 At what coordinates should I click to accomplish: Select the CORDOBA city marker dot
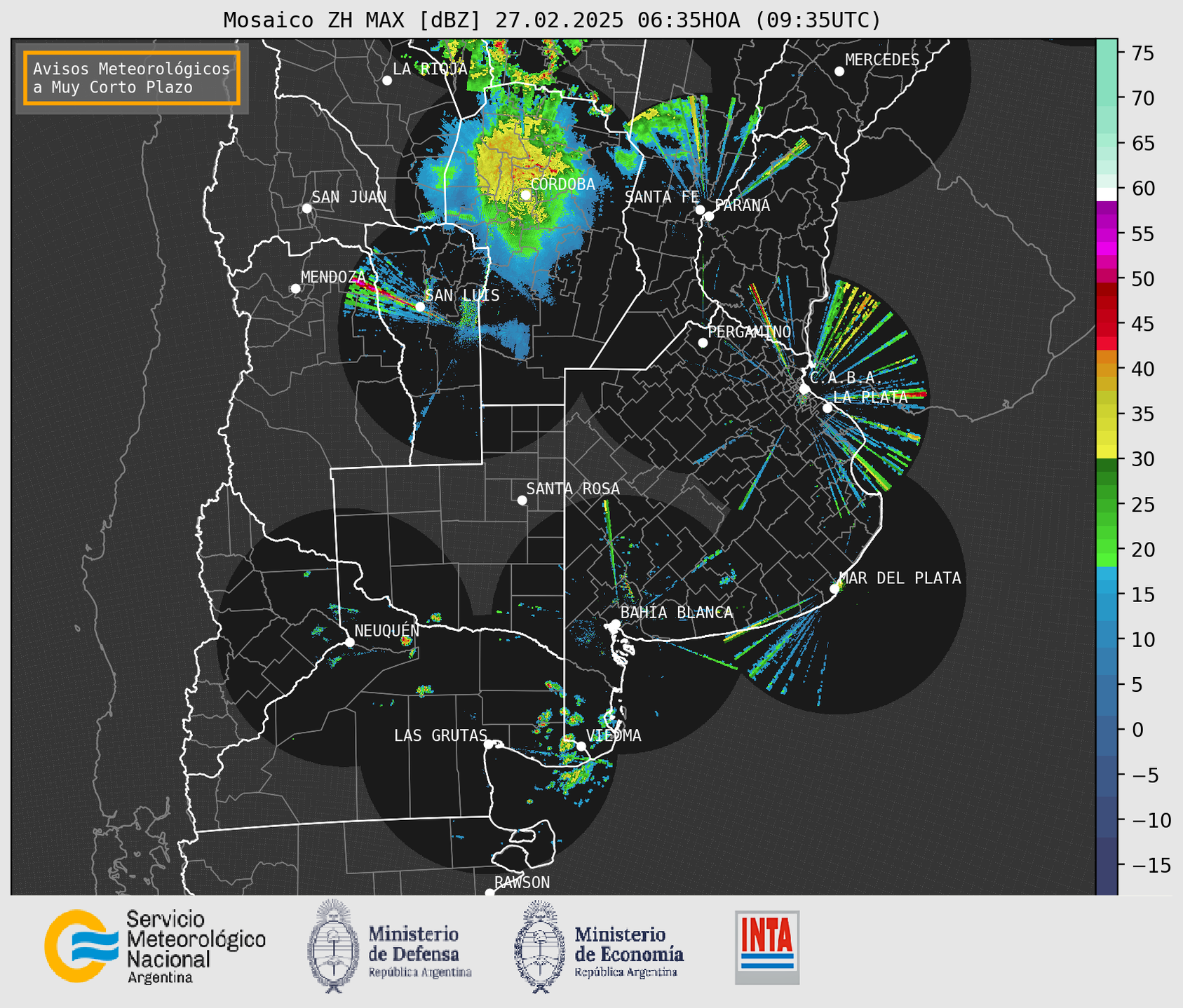525,195
